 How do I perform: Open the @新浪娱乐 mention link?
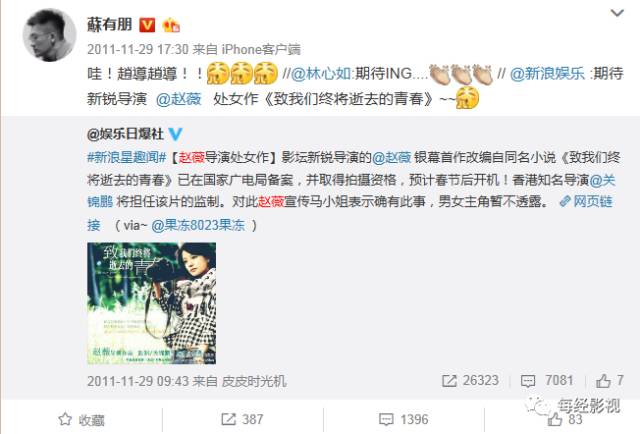547,74
